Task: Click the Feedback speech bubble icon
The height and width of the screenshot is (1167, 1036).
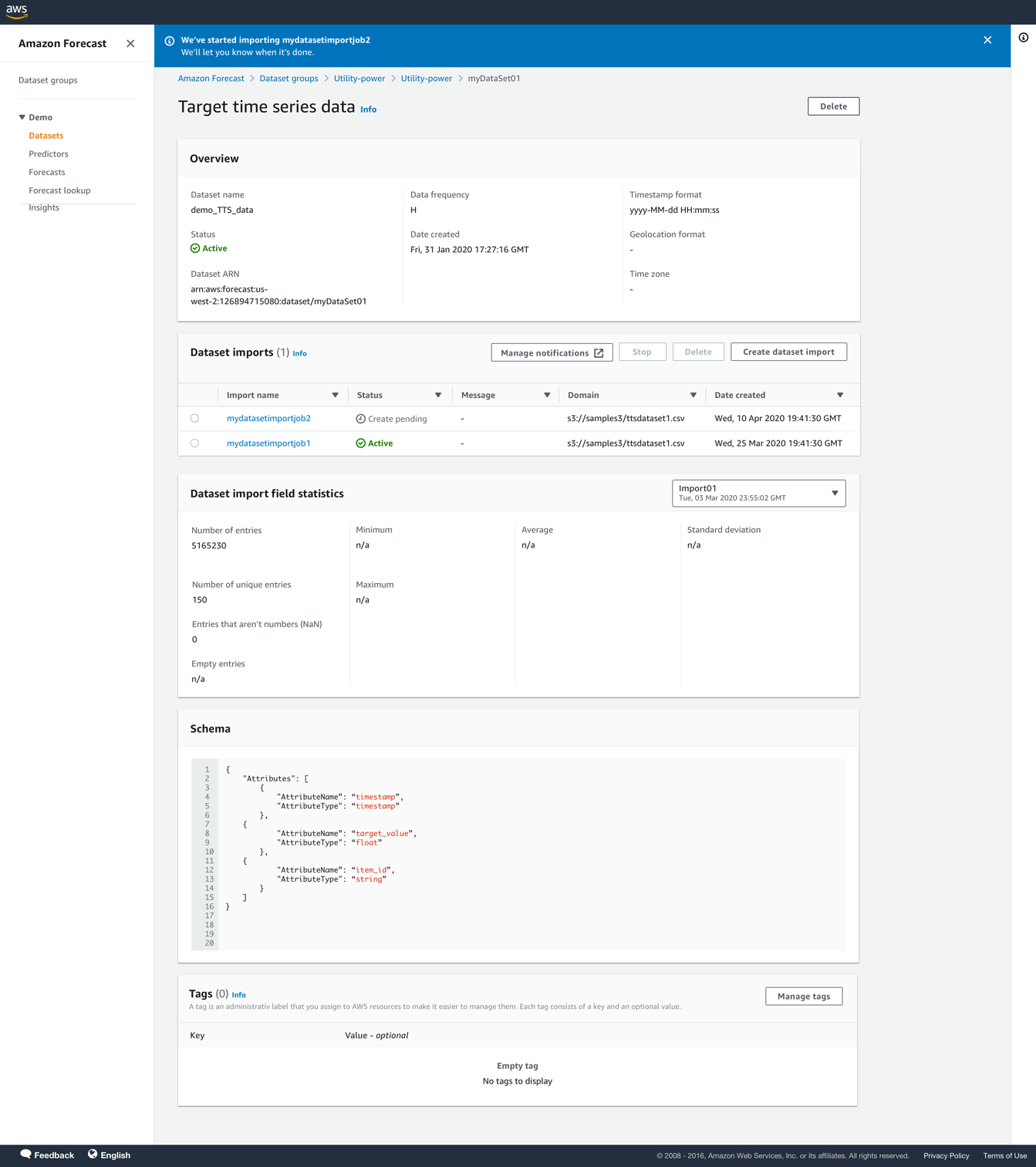Action: (25, 1155)
